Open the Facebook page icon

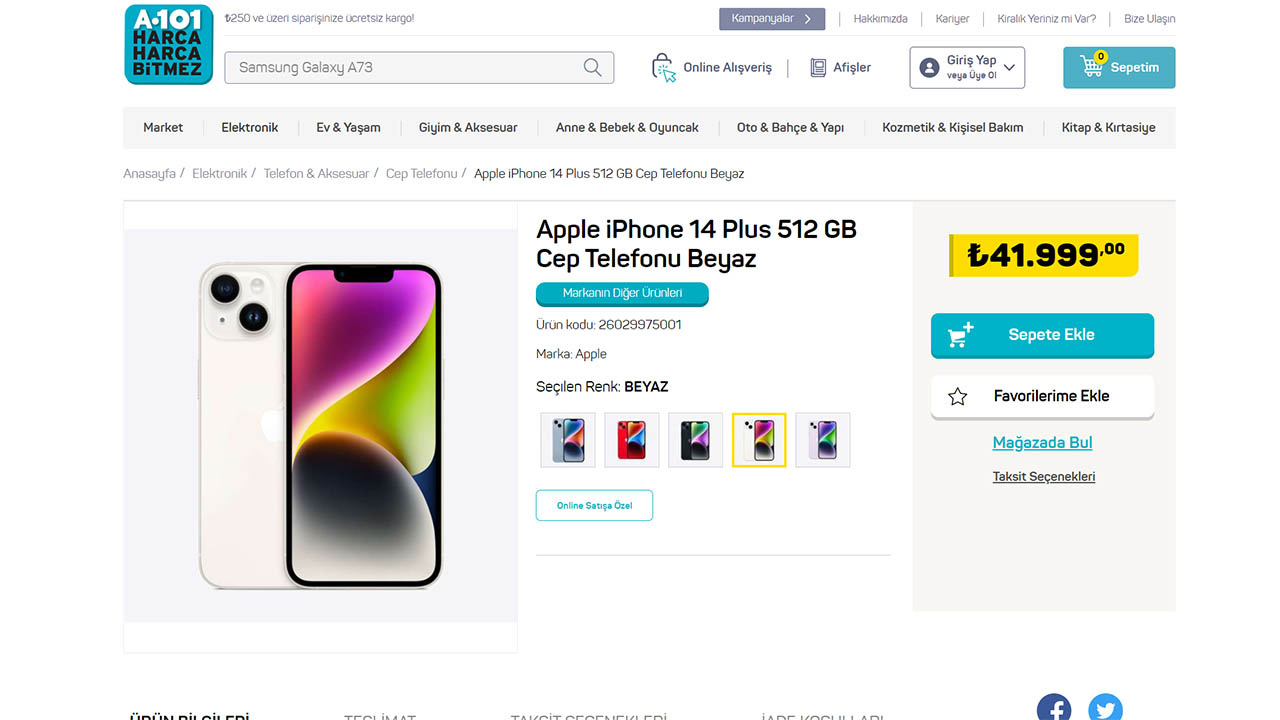1053,707
